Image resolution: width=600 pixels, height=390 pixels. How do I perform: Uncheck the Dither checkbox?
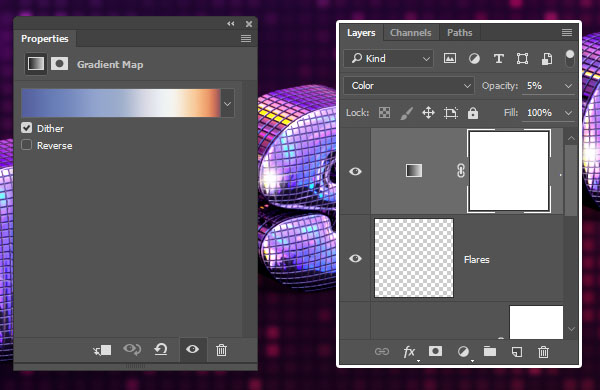click(x=26, y=128)
